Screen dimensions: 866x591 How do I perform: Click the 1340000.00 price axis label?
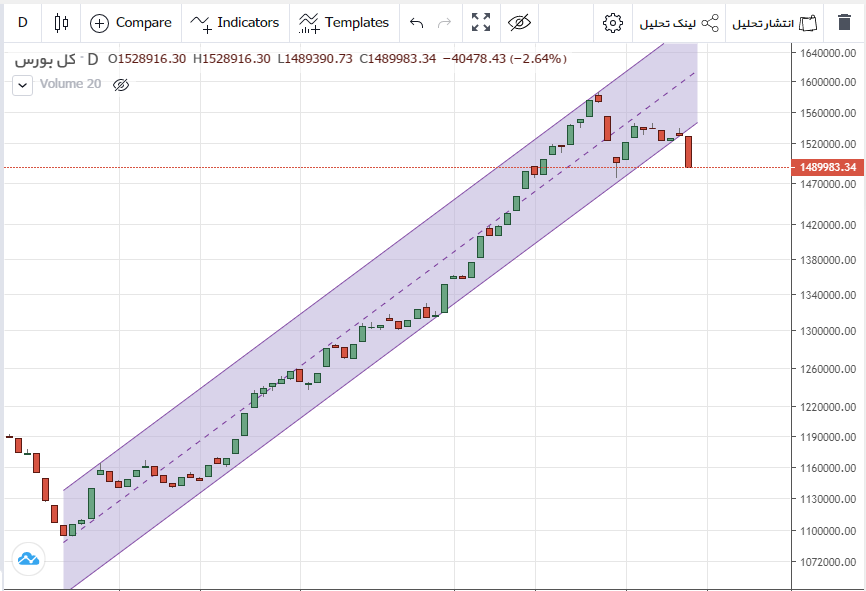(x=828, y=295)
